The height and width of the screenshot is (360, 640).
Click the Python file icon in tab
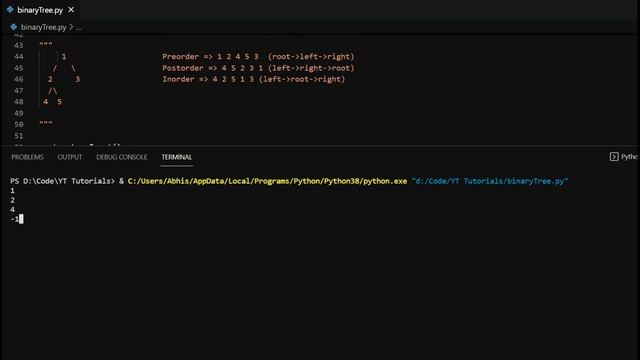[10, 9]
